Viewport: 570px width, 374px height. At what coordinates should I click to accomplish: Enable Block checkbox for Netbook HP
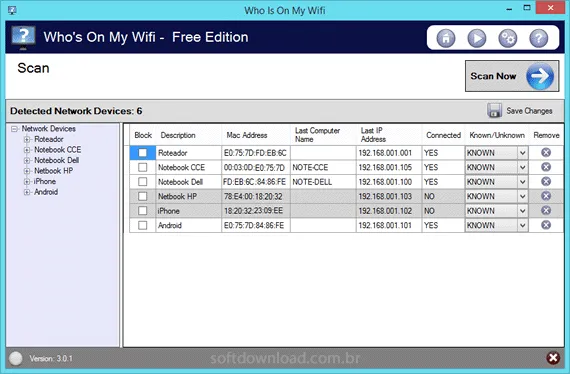tap(142, 196)
